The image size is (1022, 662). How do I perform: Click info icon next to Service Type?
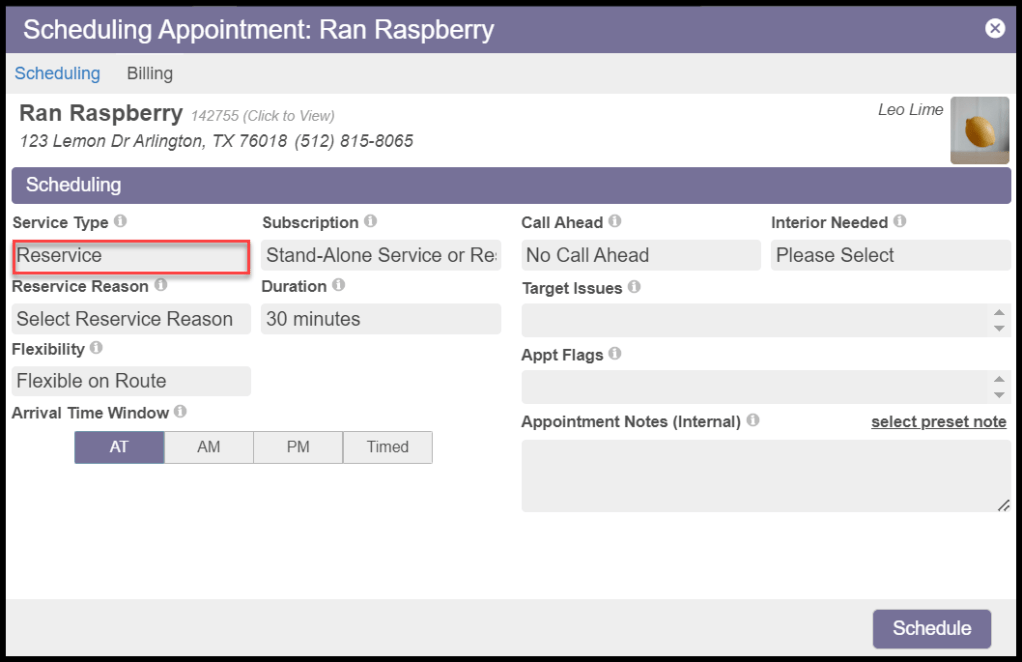pos(120,221)
